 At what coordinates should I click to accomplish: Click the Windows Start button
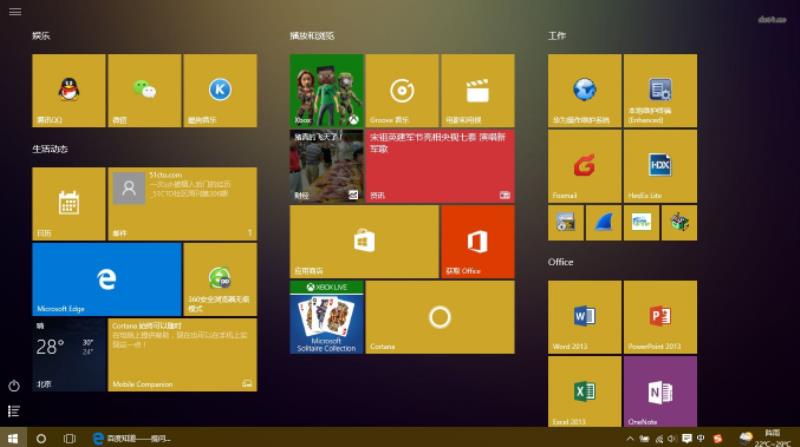pos(13,438)
